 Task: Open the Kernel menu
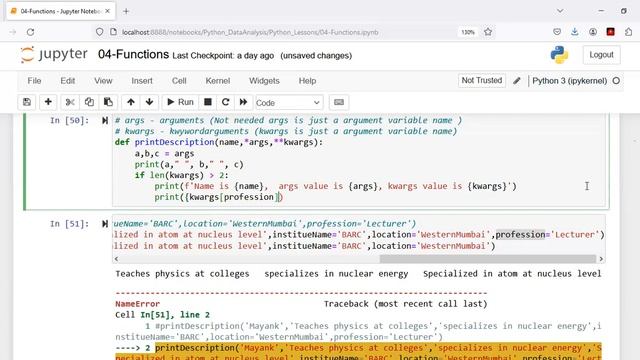[218, 81]
